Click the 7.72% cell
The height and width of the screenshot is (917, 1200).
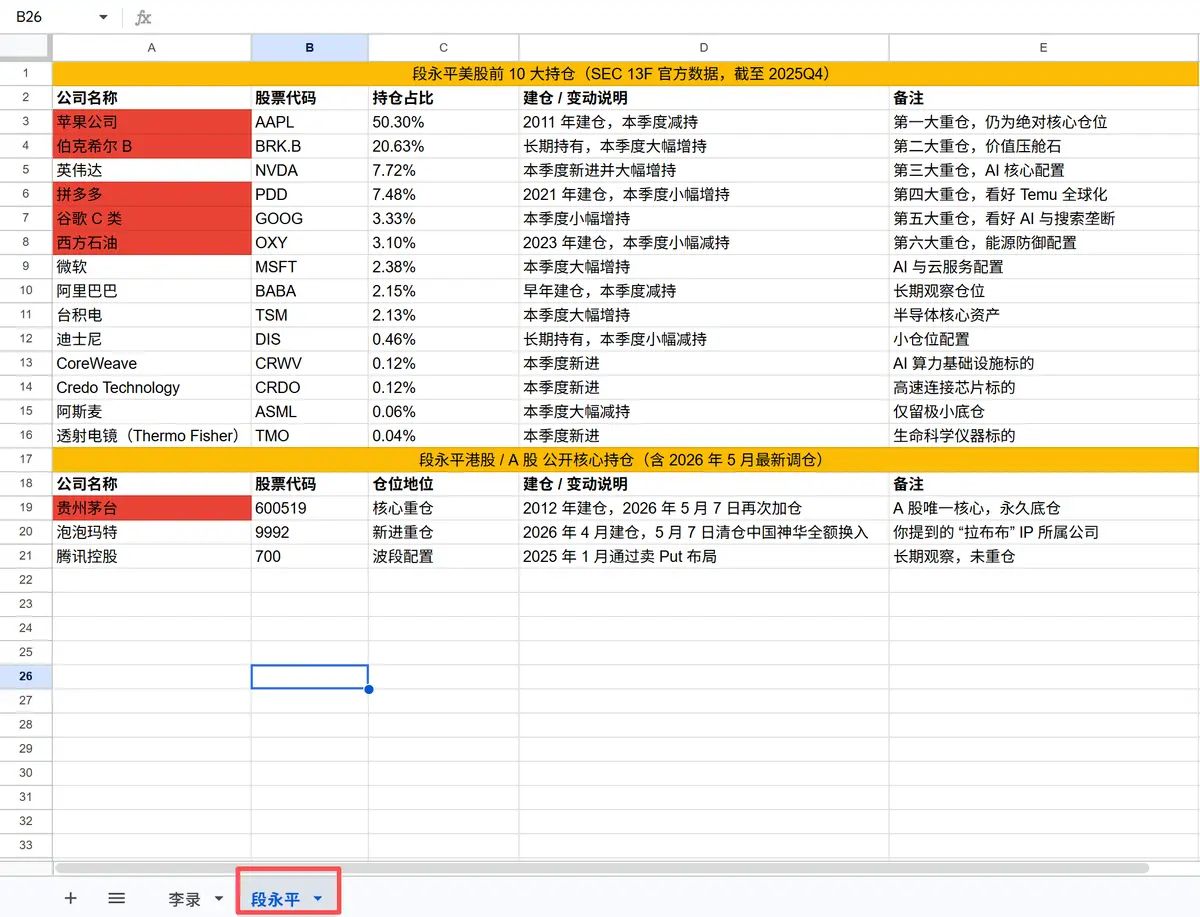[444, 170]
